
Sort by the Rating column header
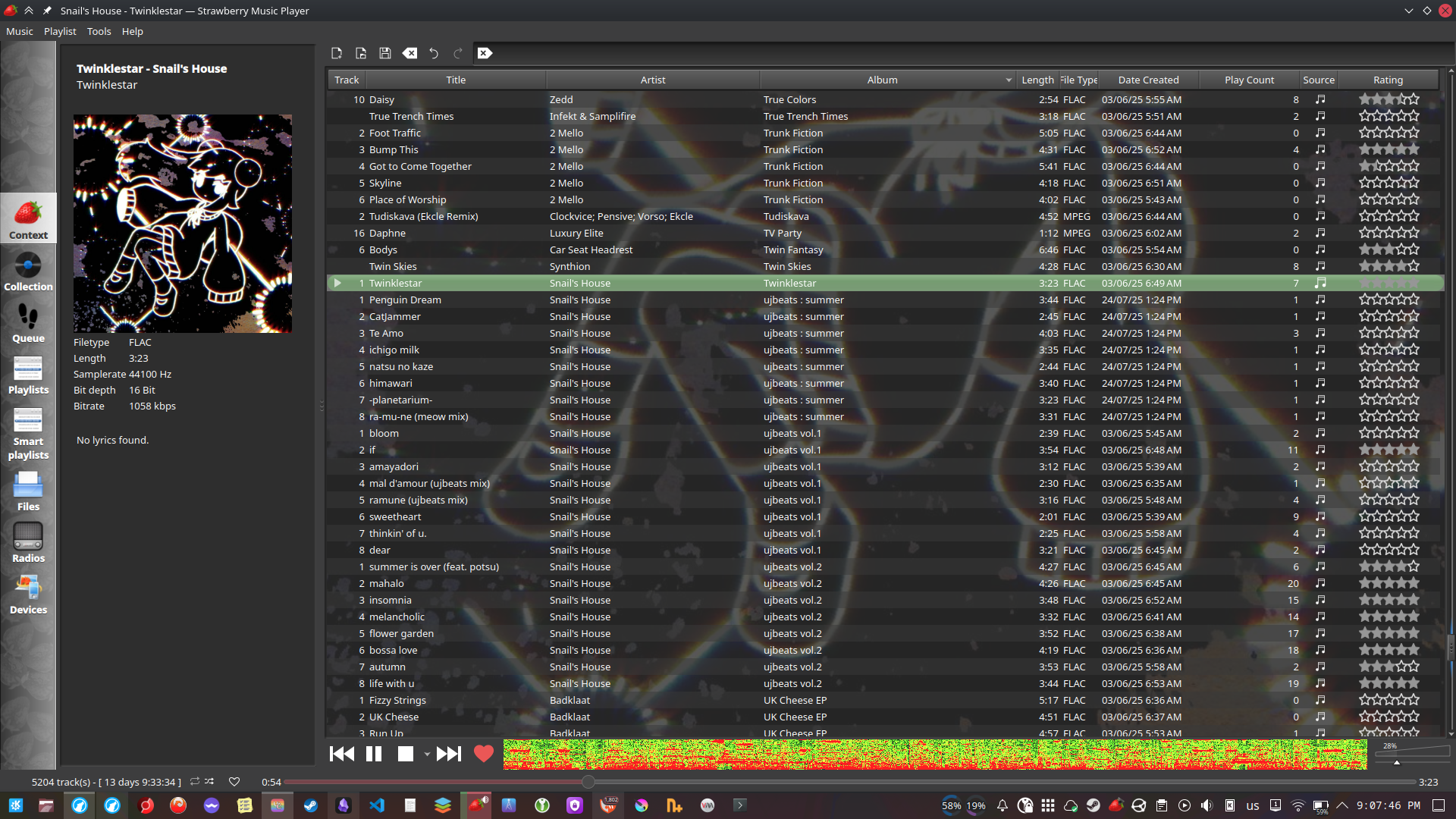pyautogui.click(x=1388, y=80)
